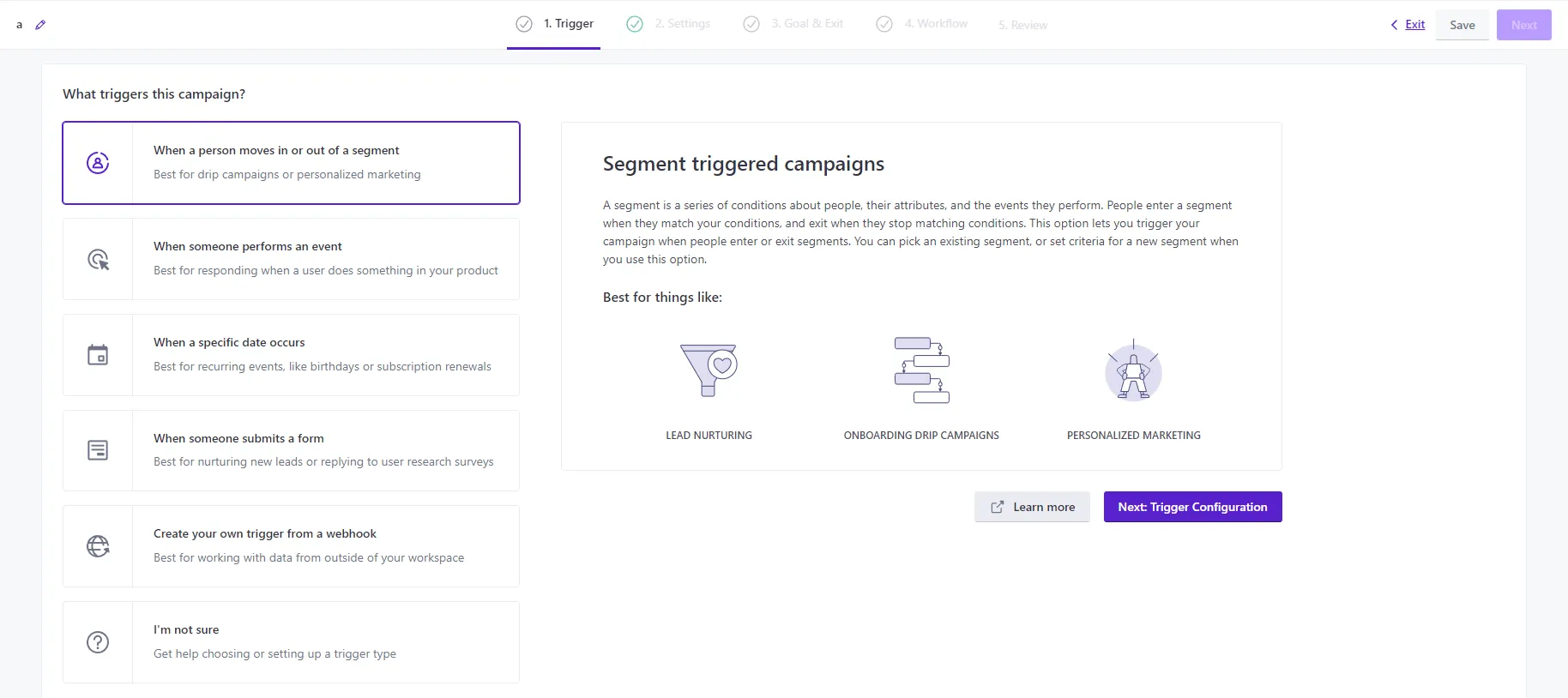Click Next: Trigger Configuration
The image size is (1568, 698).
1192,507
